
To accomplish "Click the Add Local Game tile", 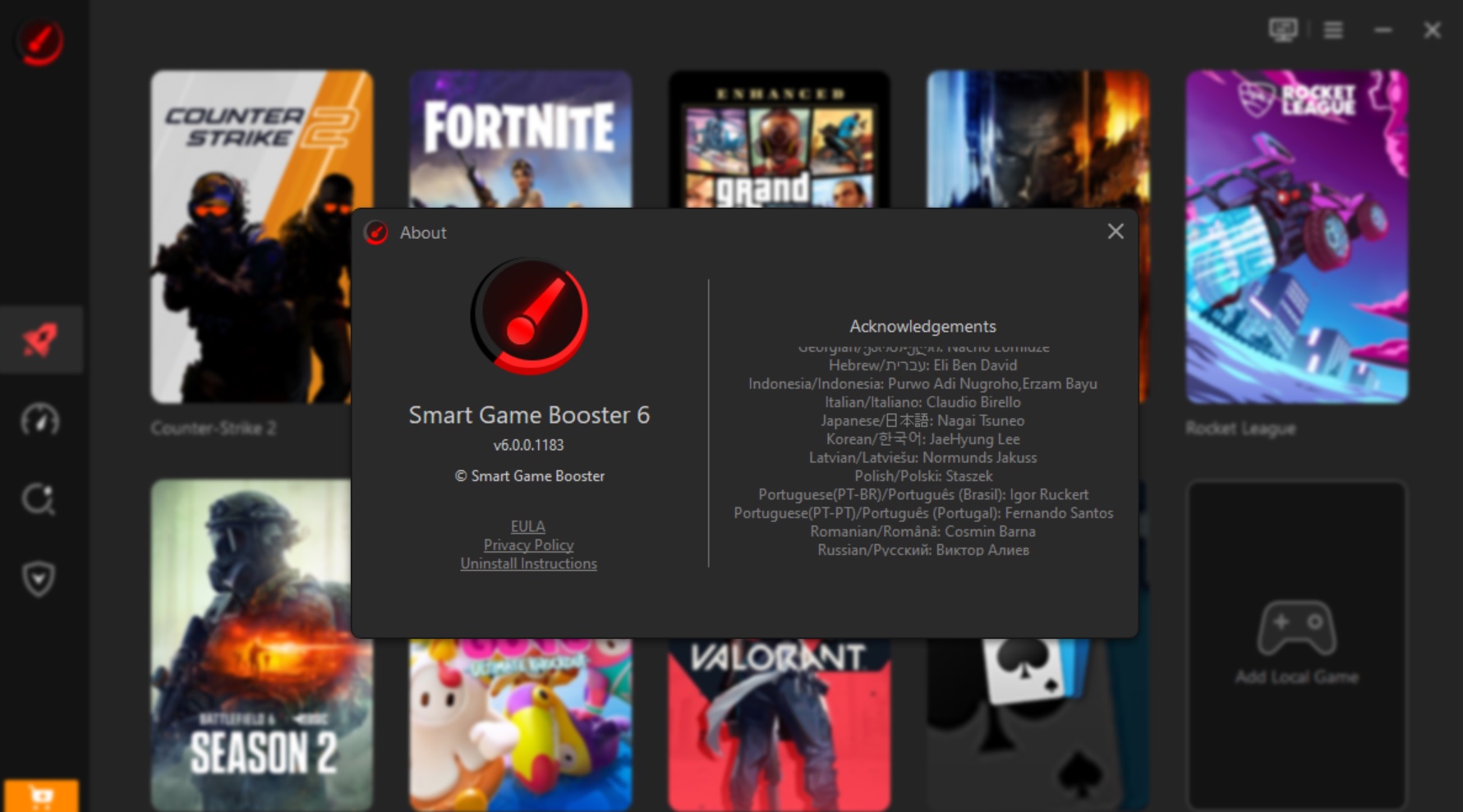I will coord(1296,645).
